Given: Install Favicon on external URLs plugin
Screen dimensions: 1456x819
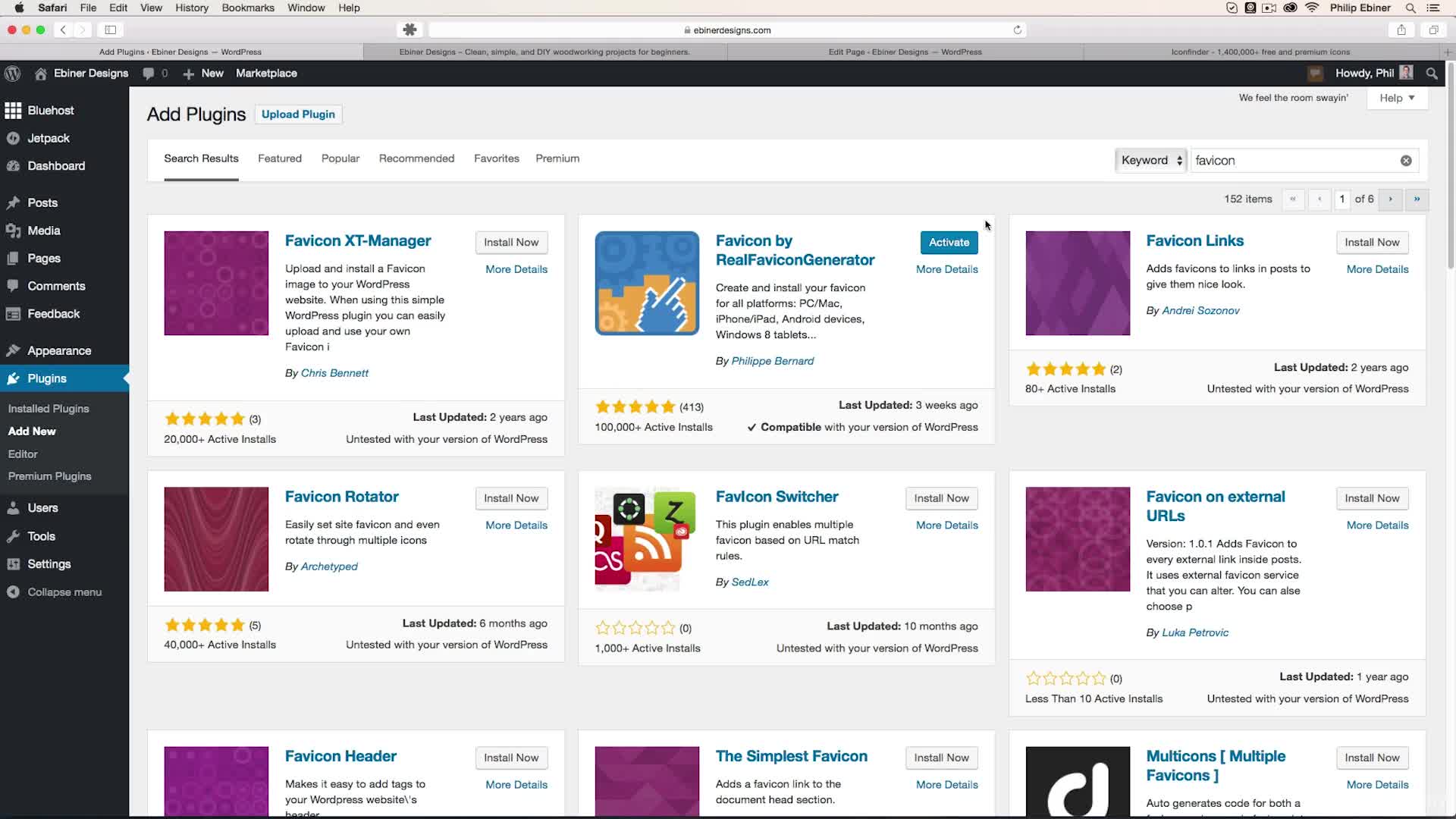Looking at the screenshot, I should coord(1372,498).
